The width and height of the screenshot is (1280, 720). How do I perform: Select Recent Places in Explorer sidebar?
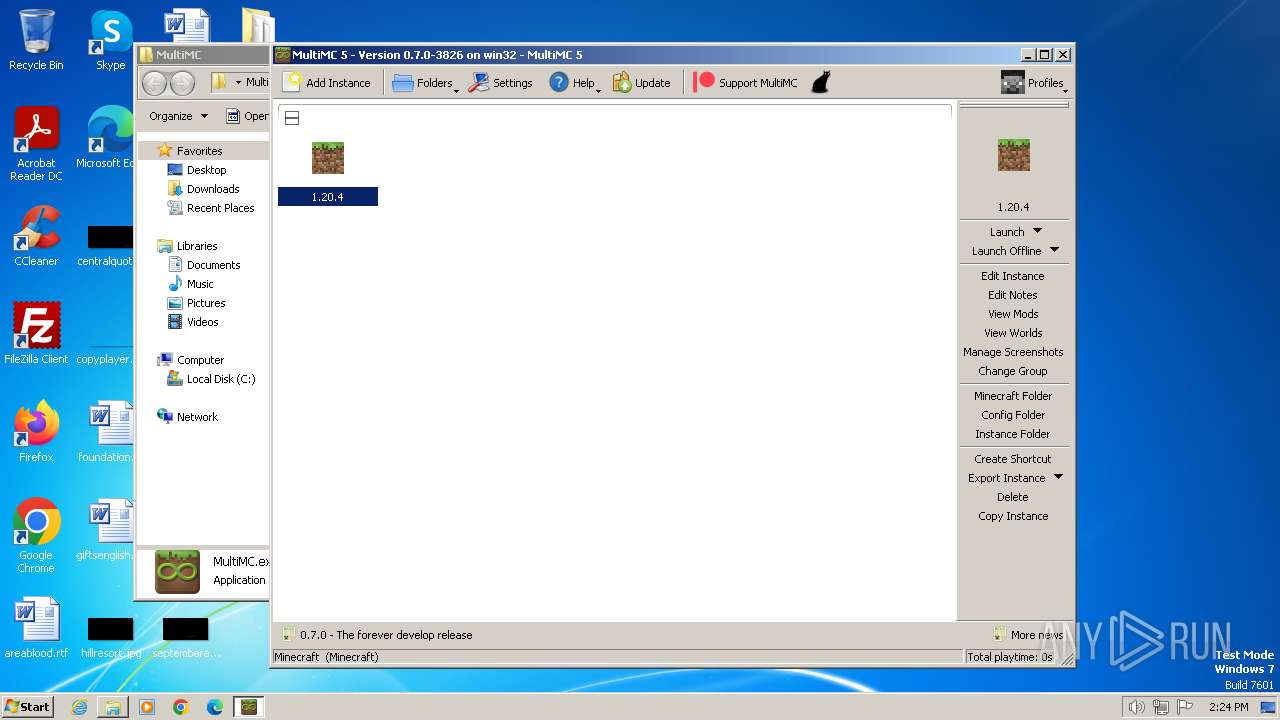[x=220, y=208]
